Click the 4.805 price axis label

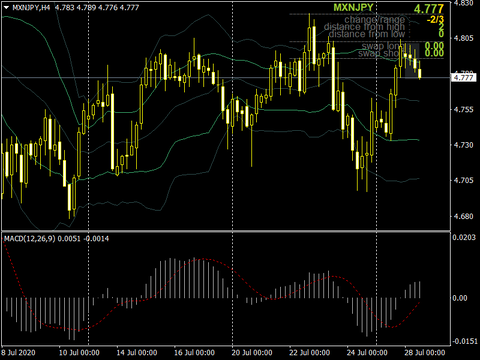click(x=463, y=38)
